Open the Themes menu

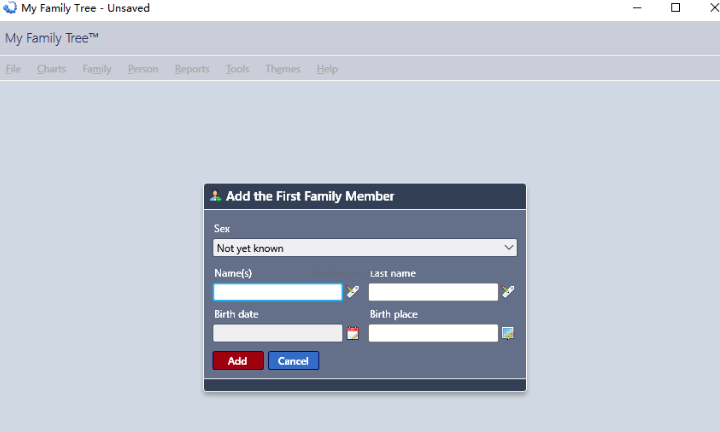point(283,69)
